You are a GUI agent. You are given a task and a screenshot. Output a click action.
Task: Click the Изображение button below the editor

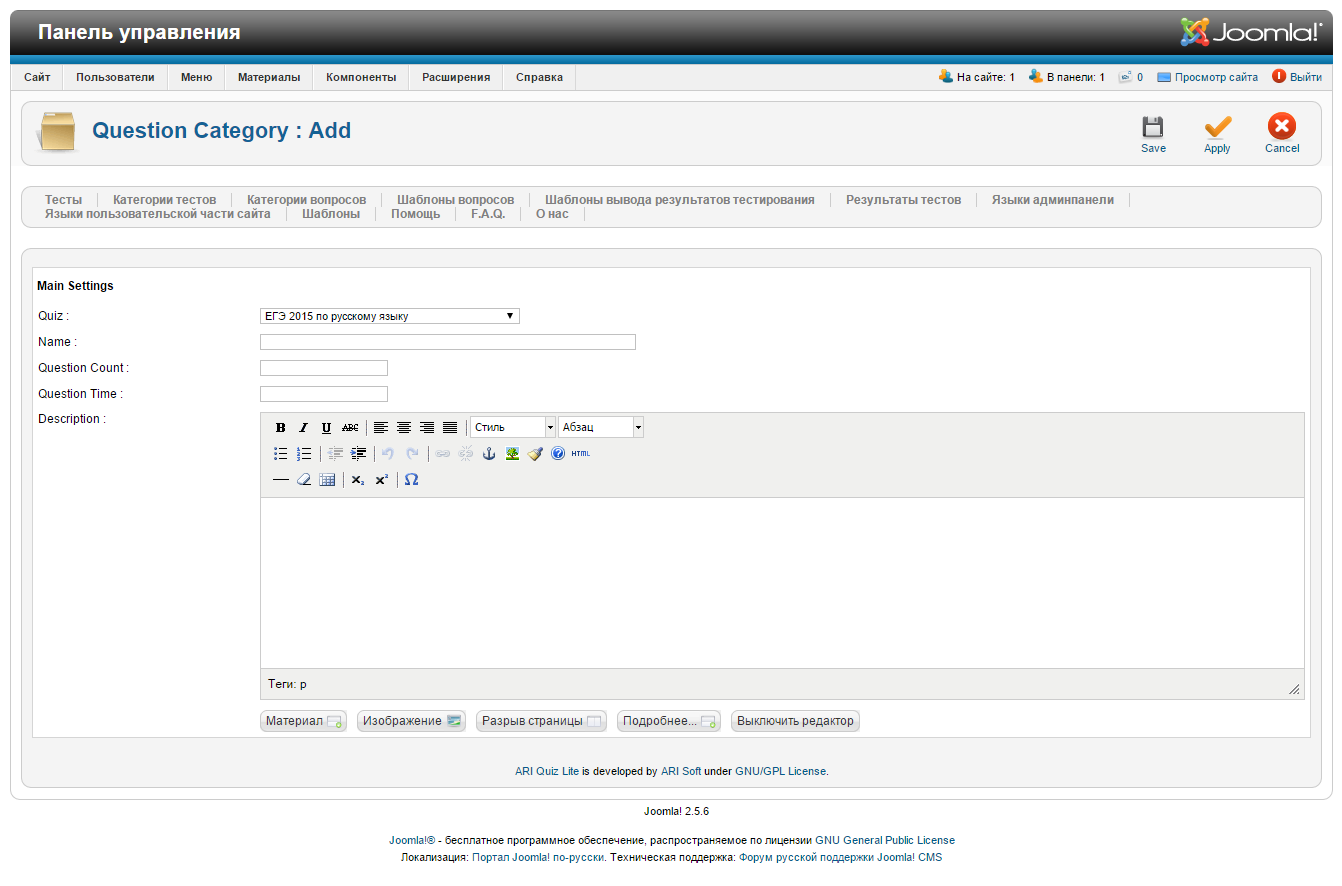411,721
